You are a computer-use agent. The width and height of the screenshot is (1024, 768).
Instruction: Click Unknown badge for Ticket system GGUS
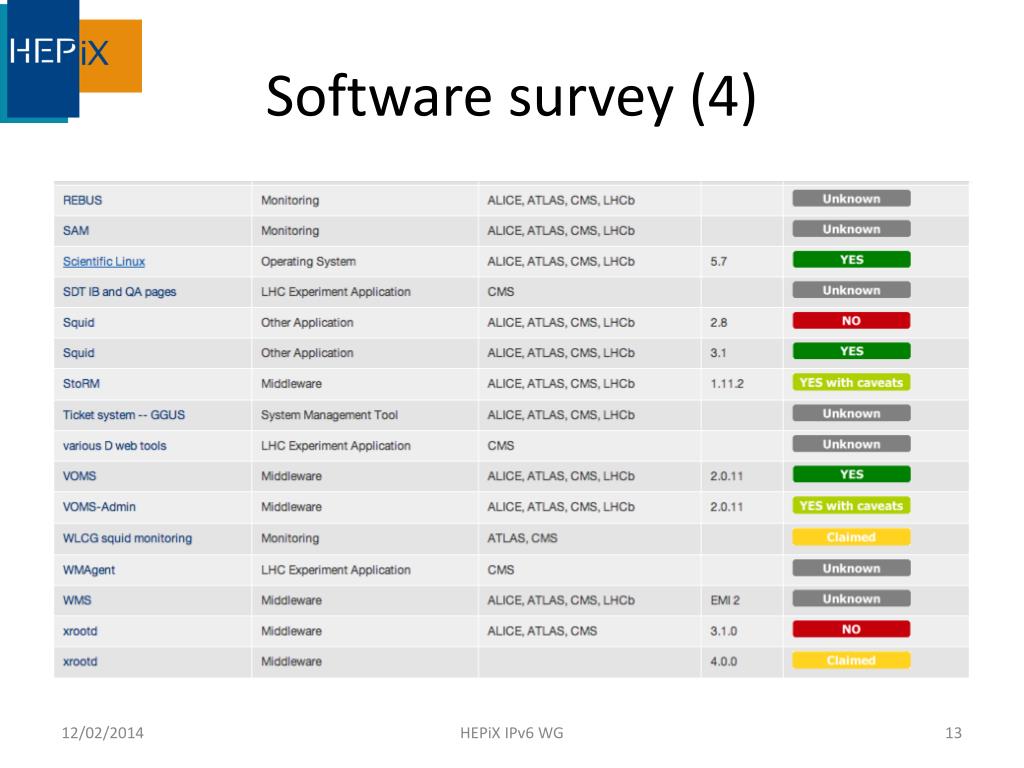(x=851, y=413)
